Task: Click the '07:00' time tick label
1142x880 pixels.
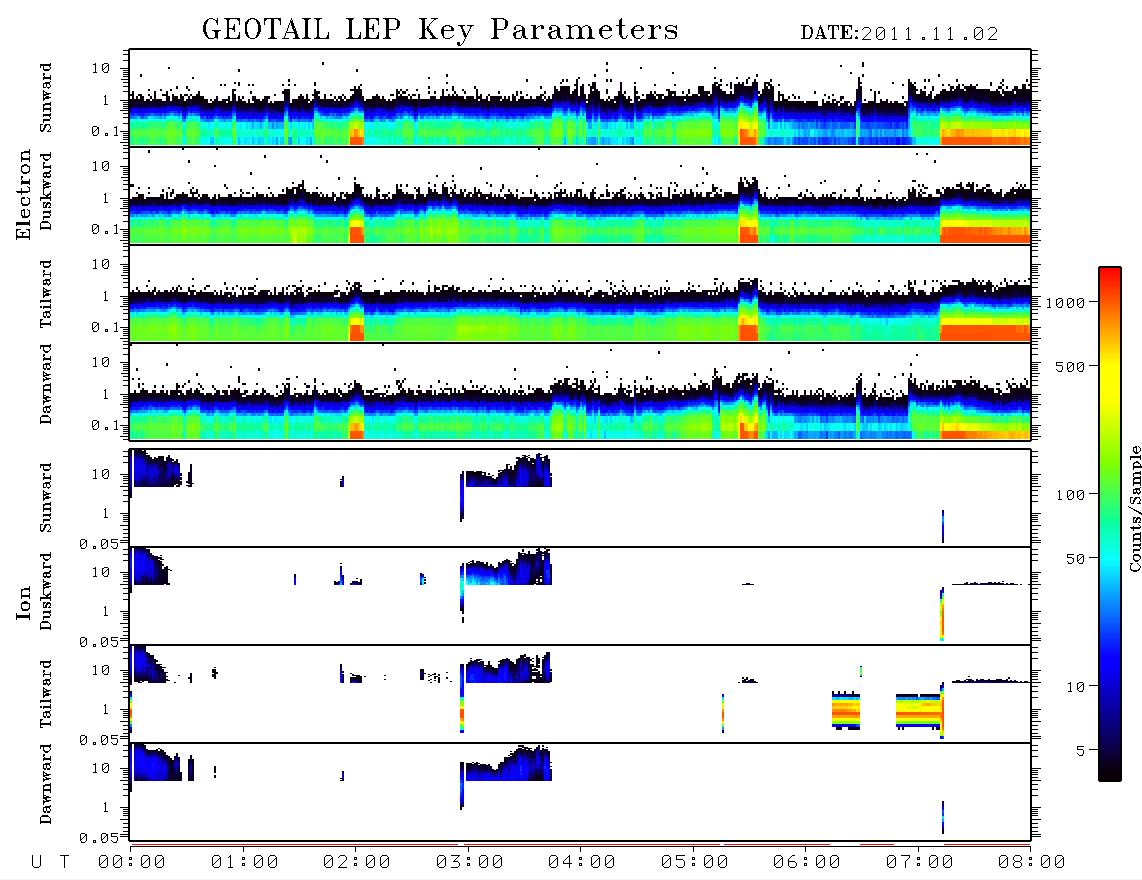Action: click(x=920, y=863)
